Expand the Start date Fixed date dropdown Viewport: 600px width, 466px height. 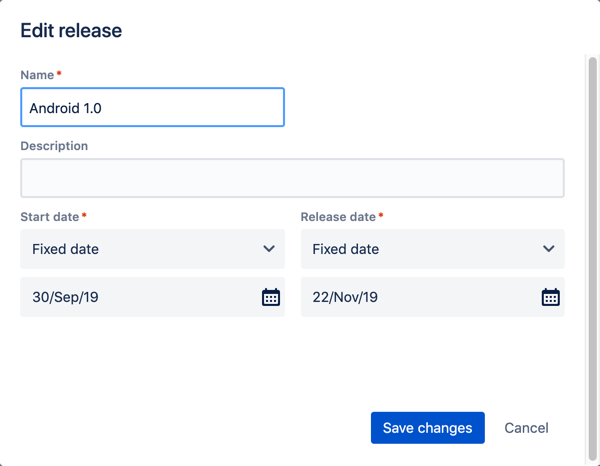[152, 249]
